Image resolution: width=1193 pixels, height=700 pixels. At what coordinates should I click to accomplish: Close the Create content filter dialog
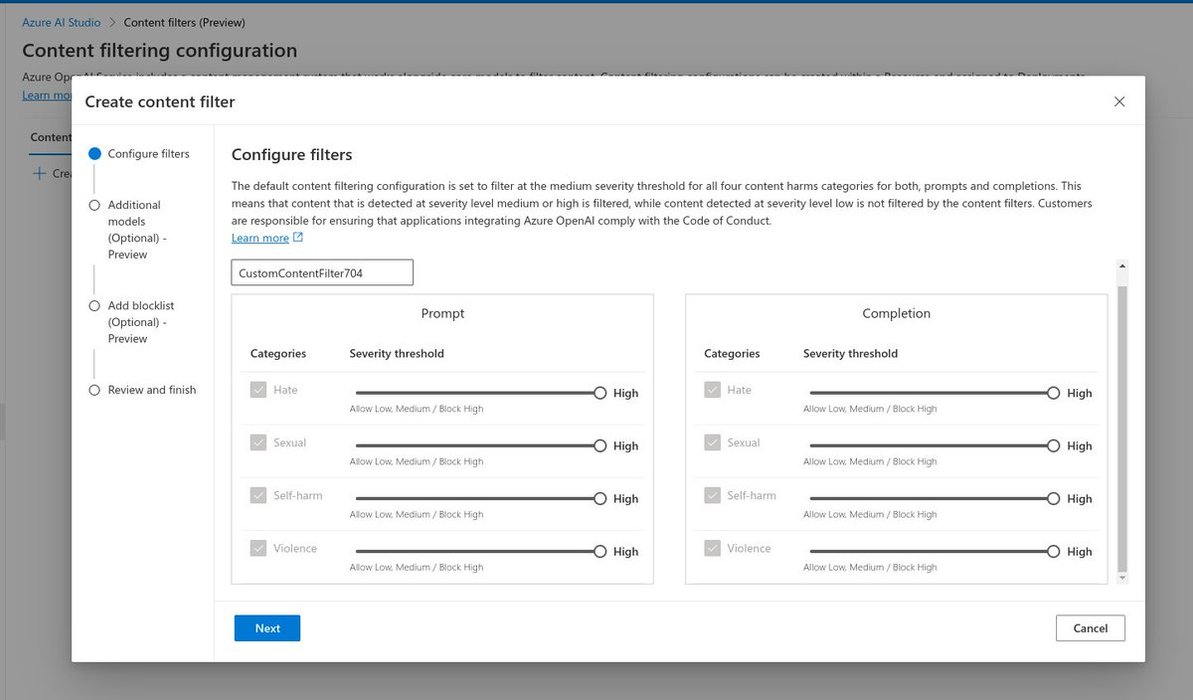click(x=1119, y=102)
